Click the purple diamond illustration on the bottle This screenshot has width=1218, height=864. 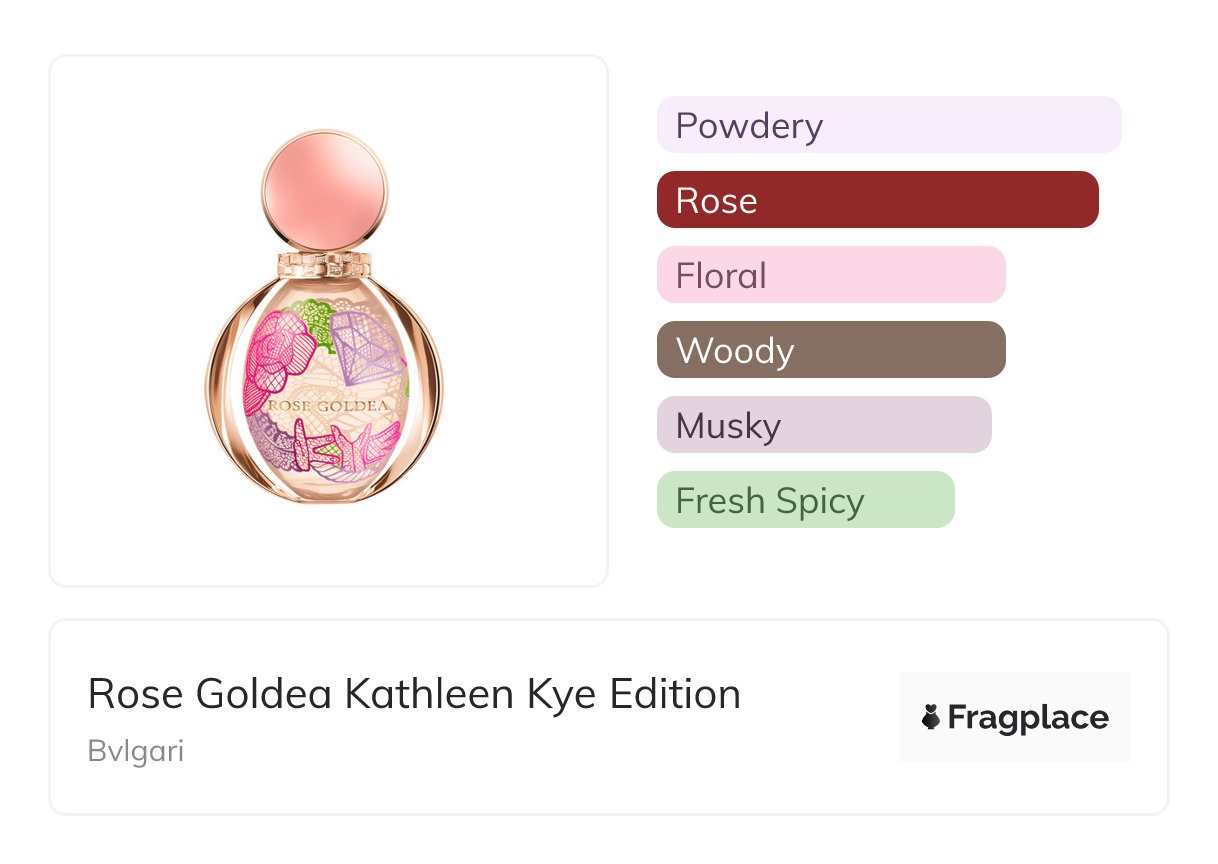(367, 347)
